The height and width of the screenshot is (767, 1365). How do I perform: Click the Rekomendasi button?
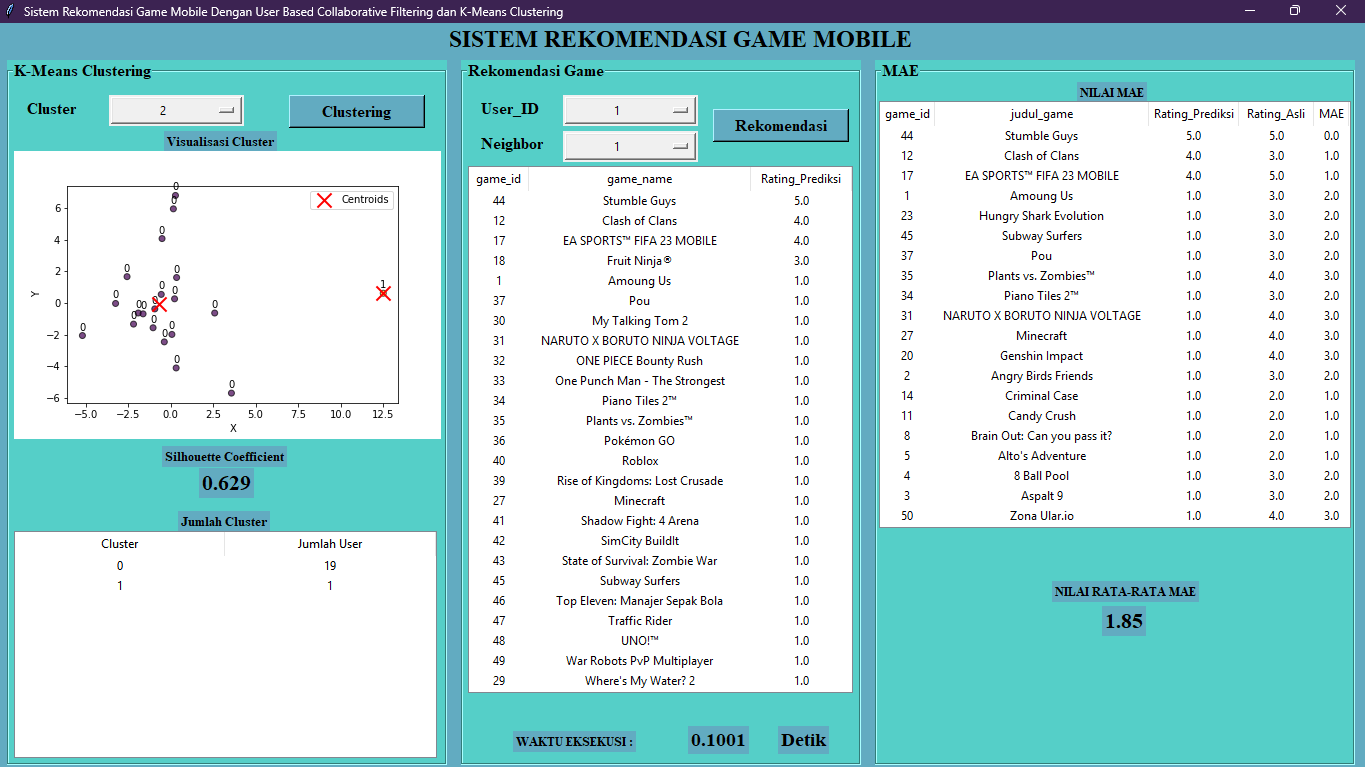tap(779, 126)
